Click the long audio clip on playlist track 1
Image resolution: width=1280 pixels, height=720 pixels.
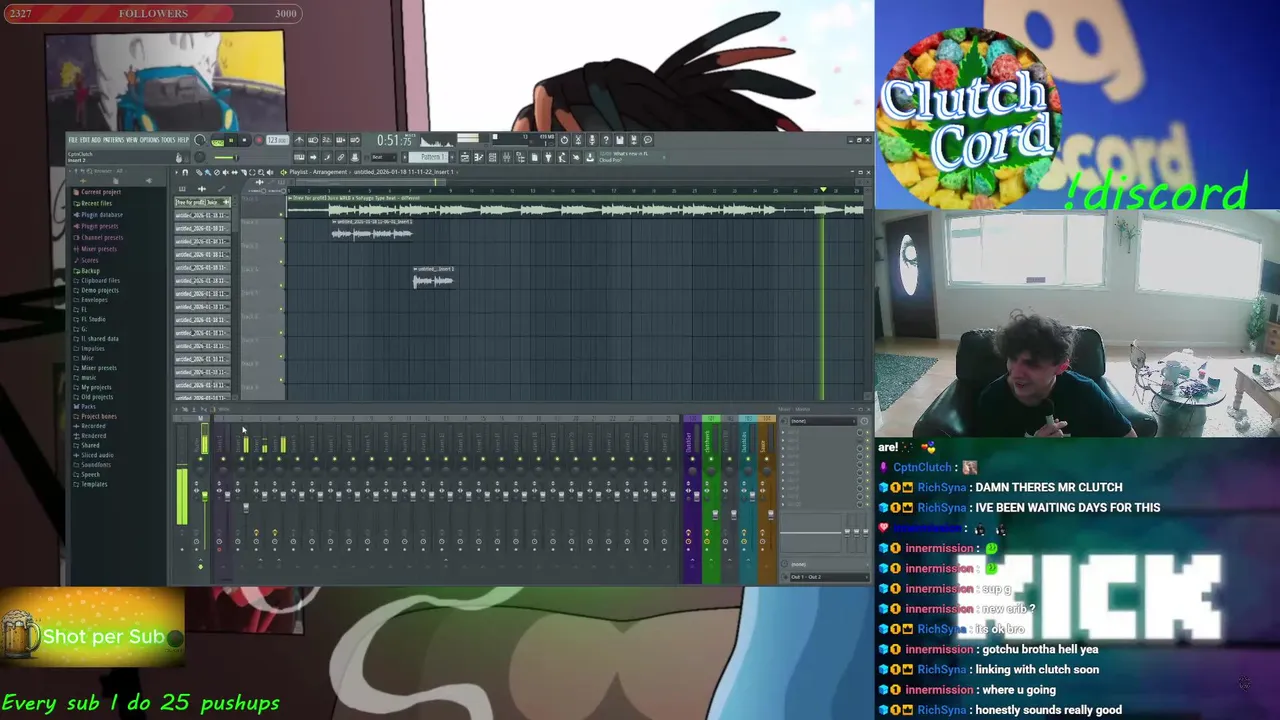[575, 207]
